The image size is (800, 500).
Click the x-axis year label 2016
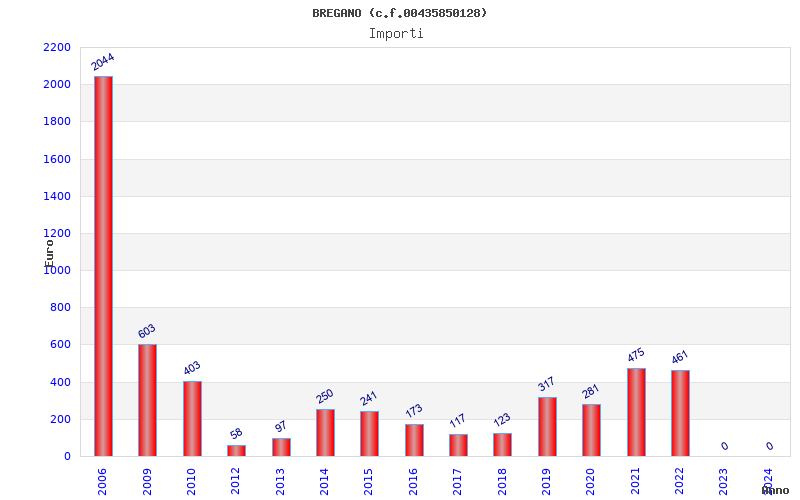pos(413,482)
